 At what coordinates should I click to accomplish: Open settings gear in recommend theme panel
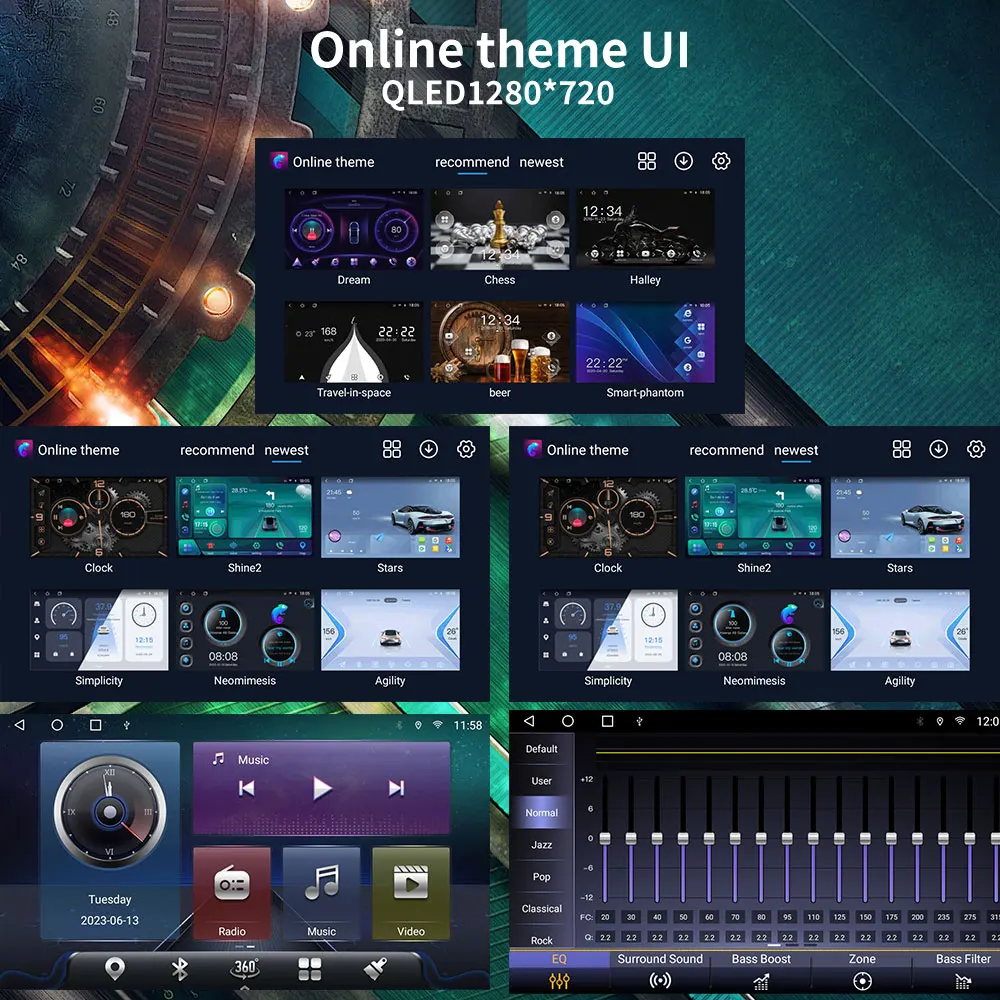coord(721,161)
